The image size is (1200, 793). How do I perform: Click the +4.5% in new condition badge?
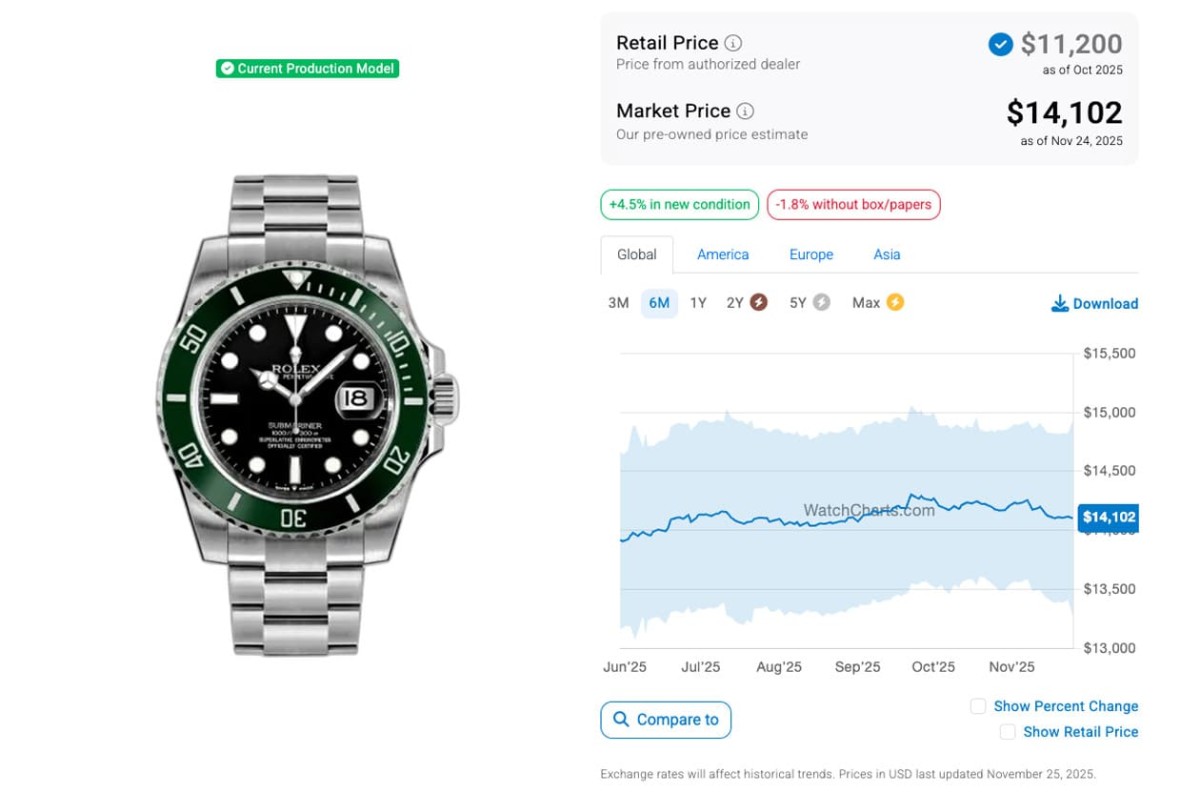(680, 205)
